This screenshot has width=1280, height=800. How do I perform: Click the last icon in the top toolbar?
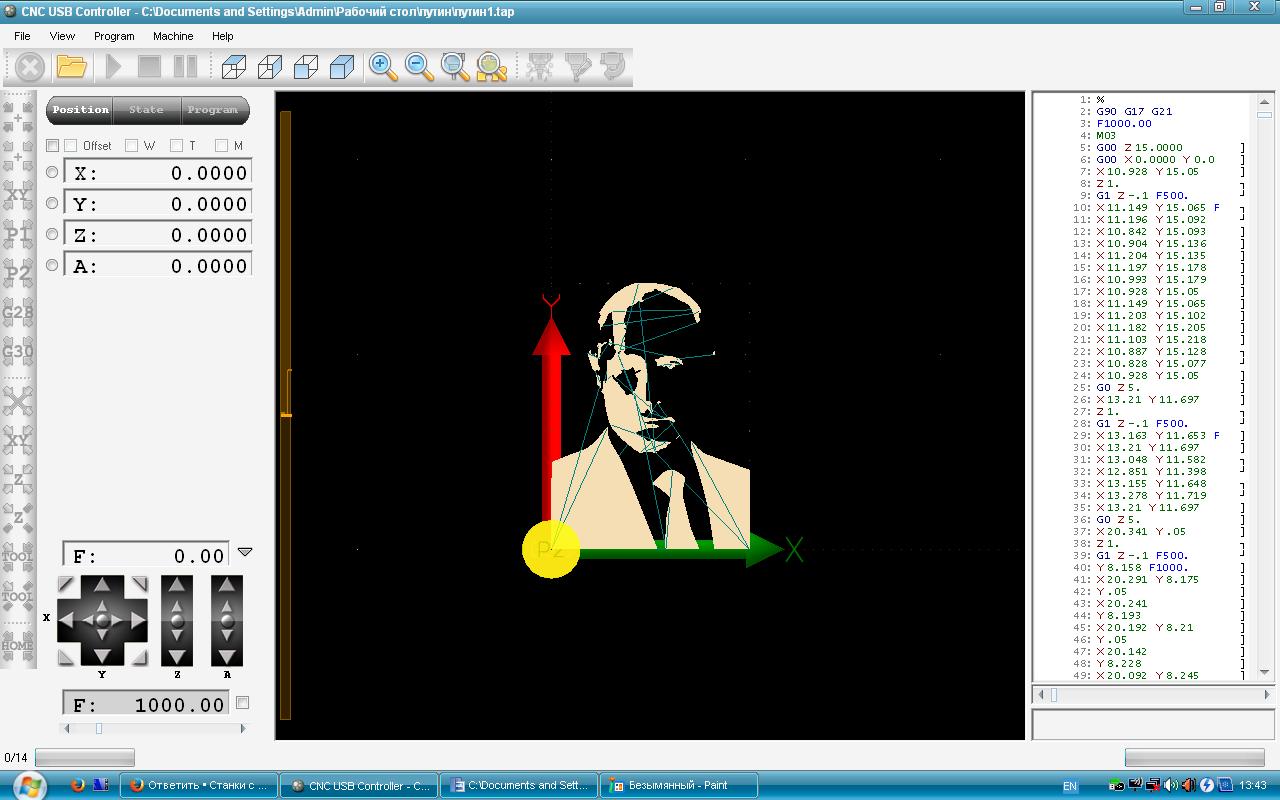click(x=612, y=67)
